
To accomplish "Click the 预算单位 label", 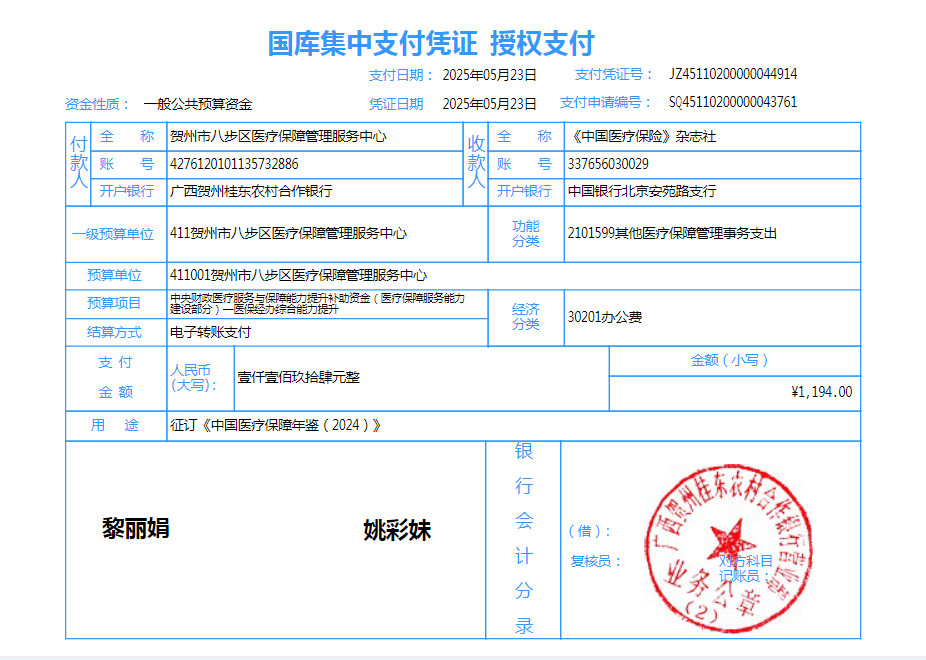I will 114,275.
